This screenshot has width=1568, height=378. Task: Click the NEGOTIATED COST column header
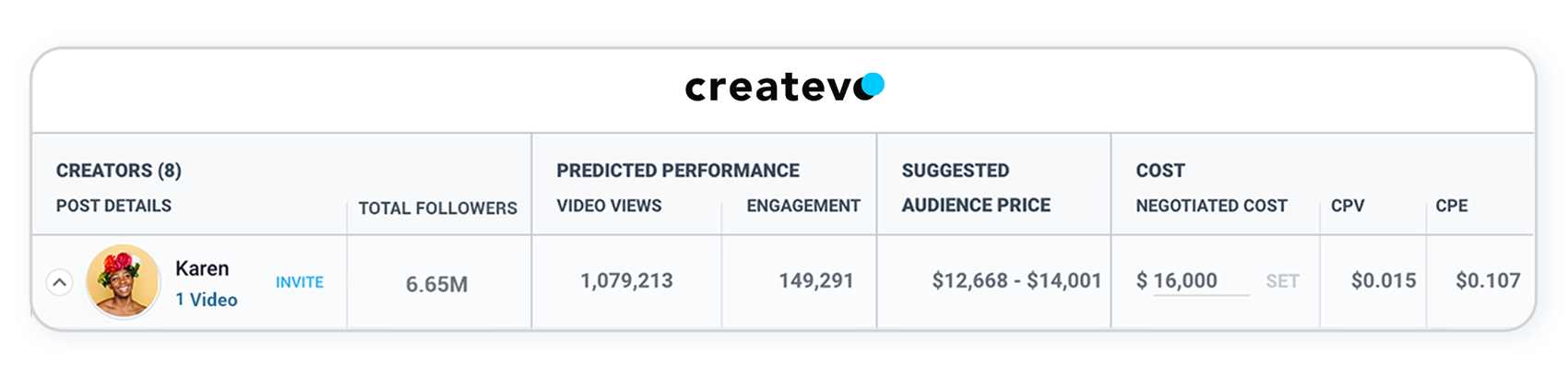point(1211,206)
